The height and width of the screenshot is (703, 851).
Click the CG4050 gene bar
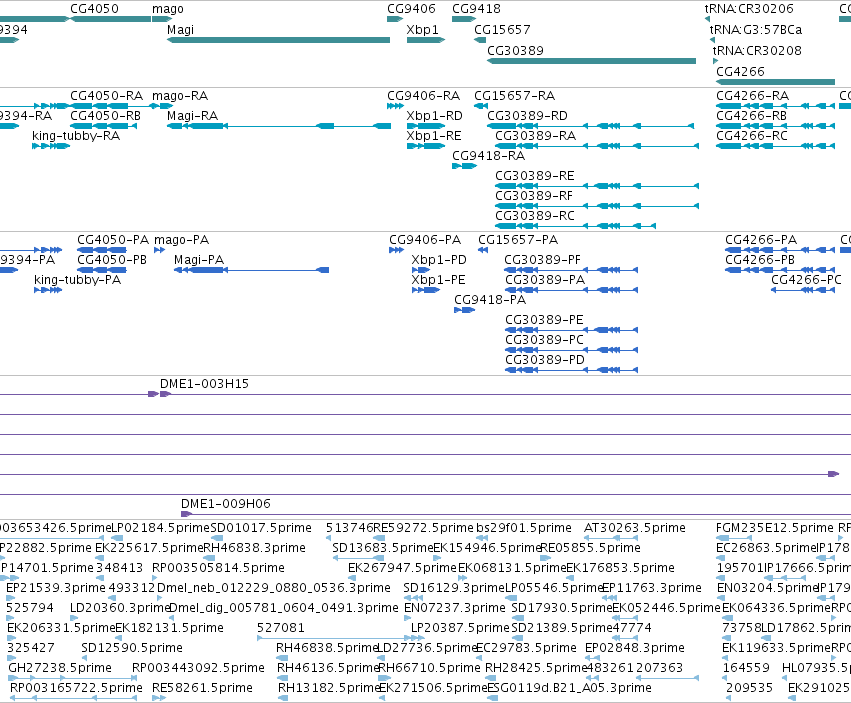(x=111, y=19)
